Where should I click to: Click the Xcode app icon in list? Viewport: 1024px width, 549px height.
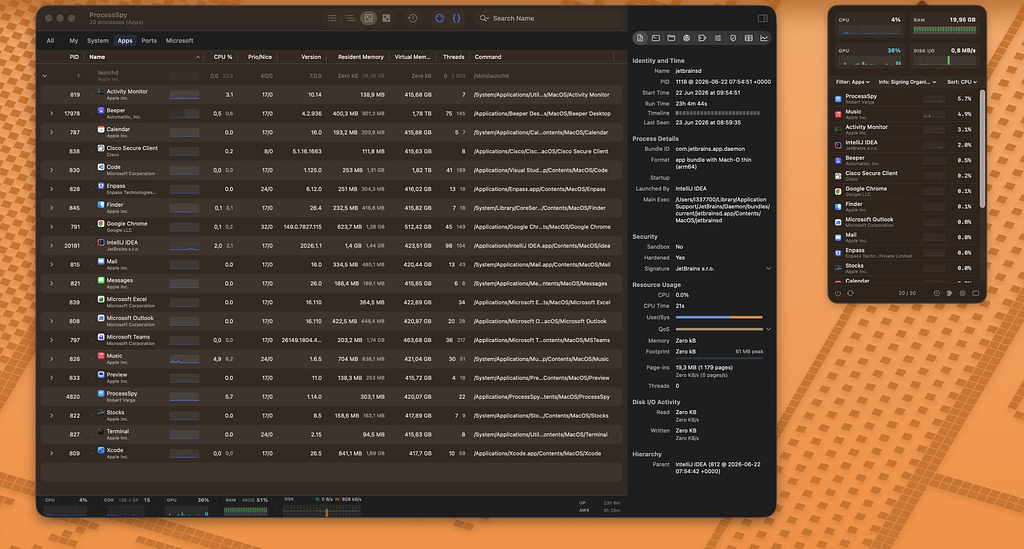[x=101, y=450]
